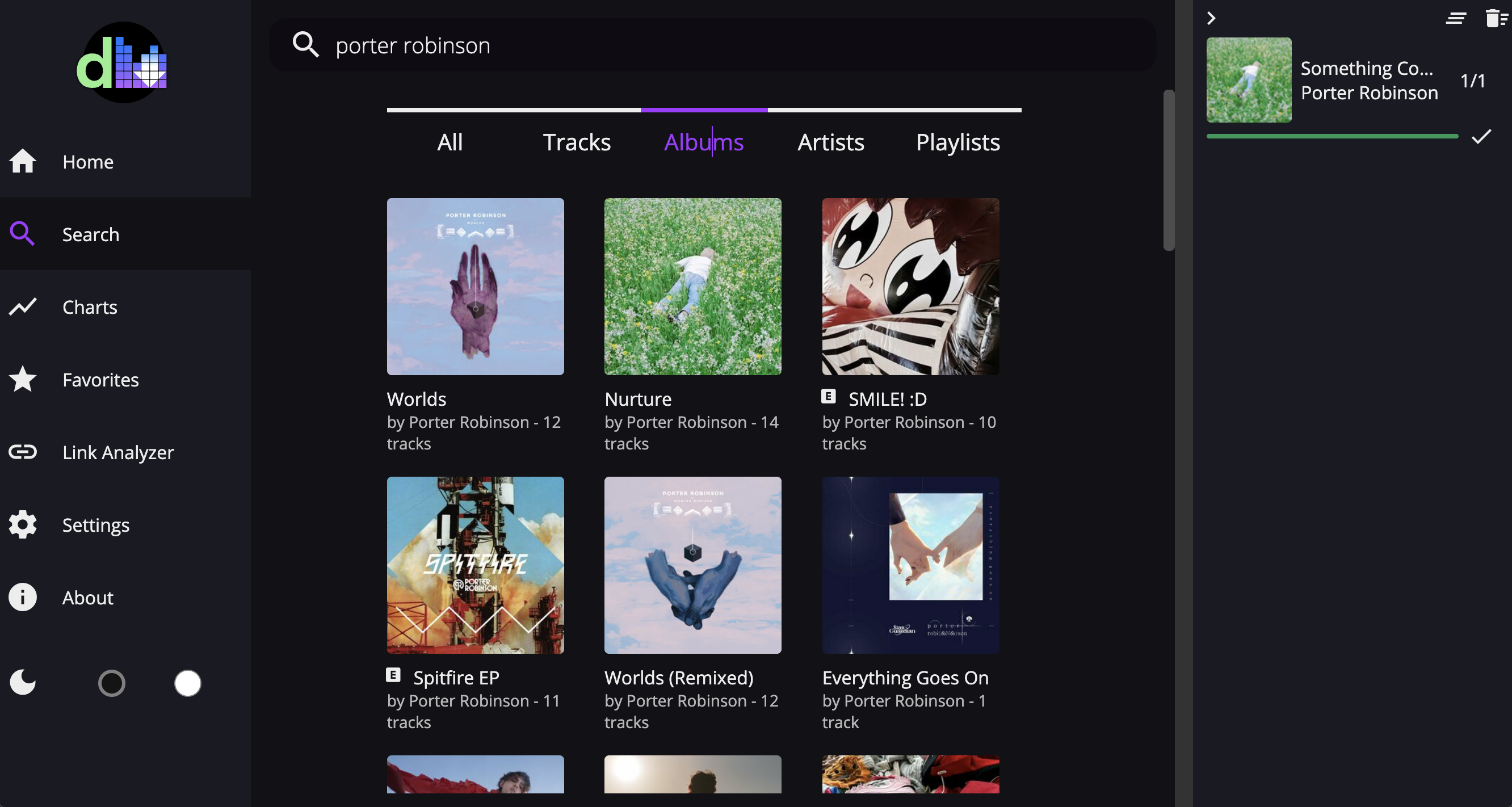
Task: Open the Link Analyzer label
Action: point(118,452)
